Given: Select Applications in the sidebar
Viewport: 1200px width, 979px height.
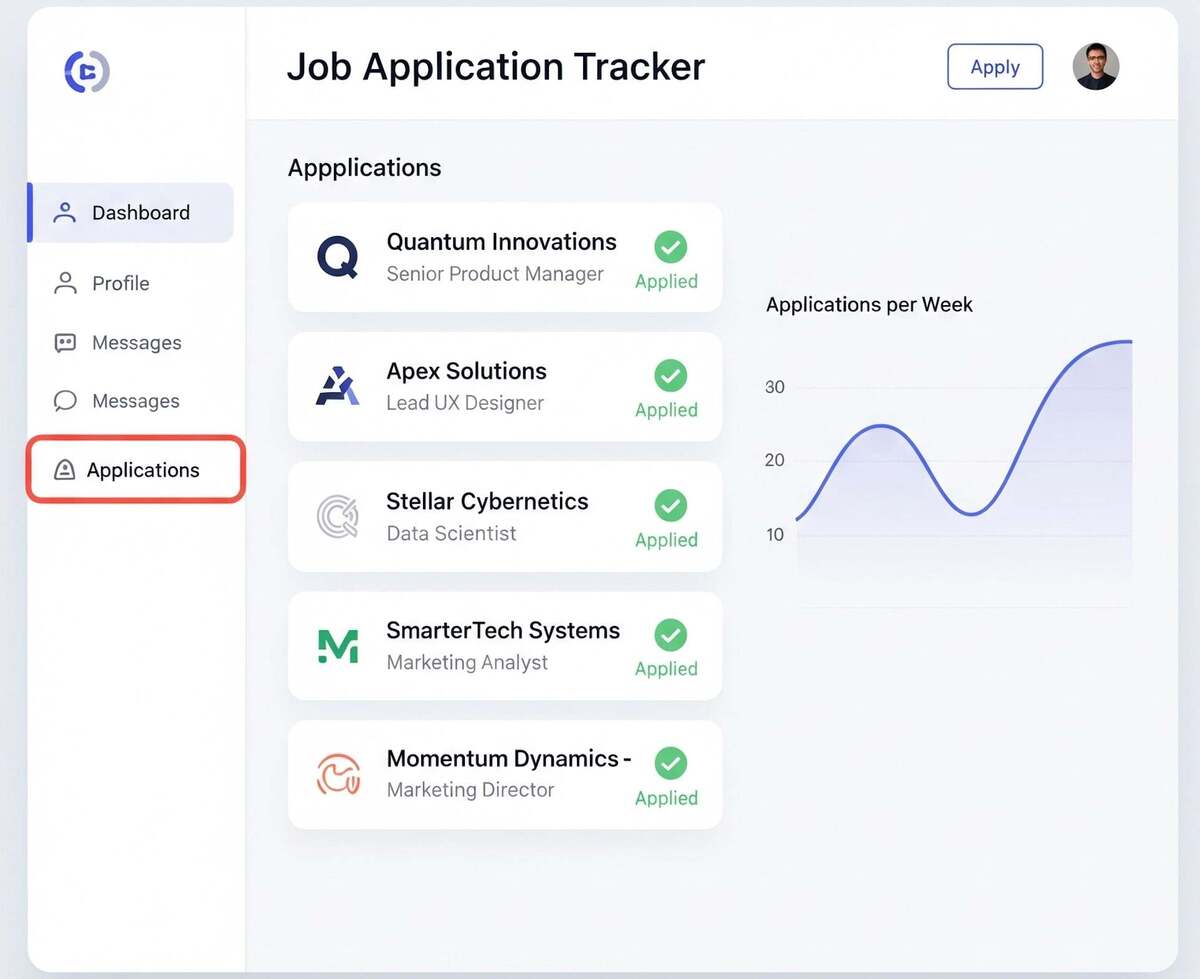Looking at the screenshot, I should (135, 469).
